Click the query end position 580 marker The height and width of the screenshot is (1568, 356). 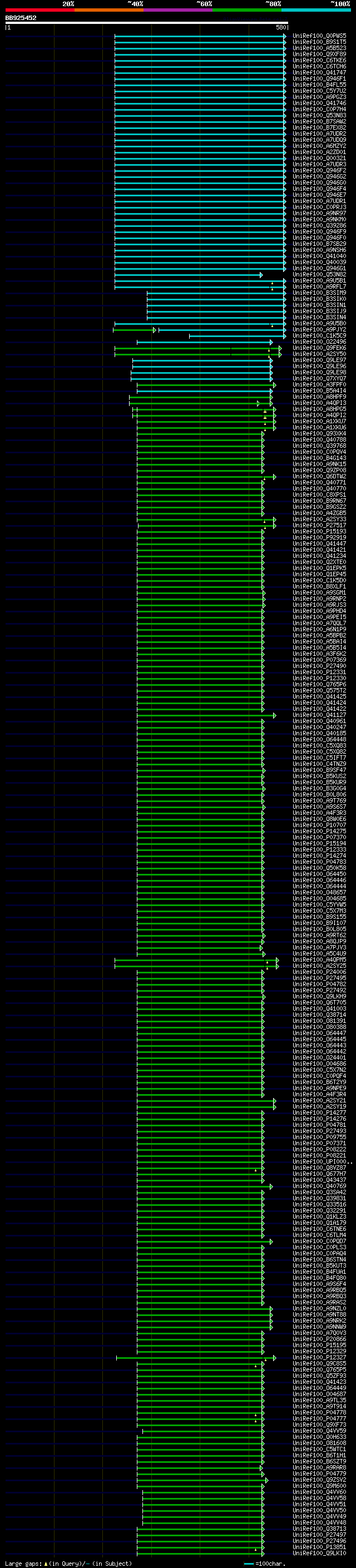pos(281,27)
